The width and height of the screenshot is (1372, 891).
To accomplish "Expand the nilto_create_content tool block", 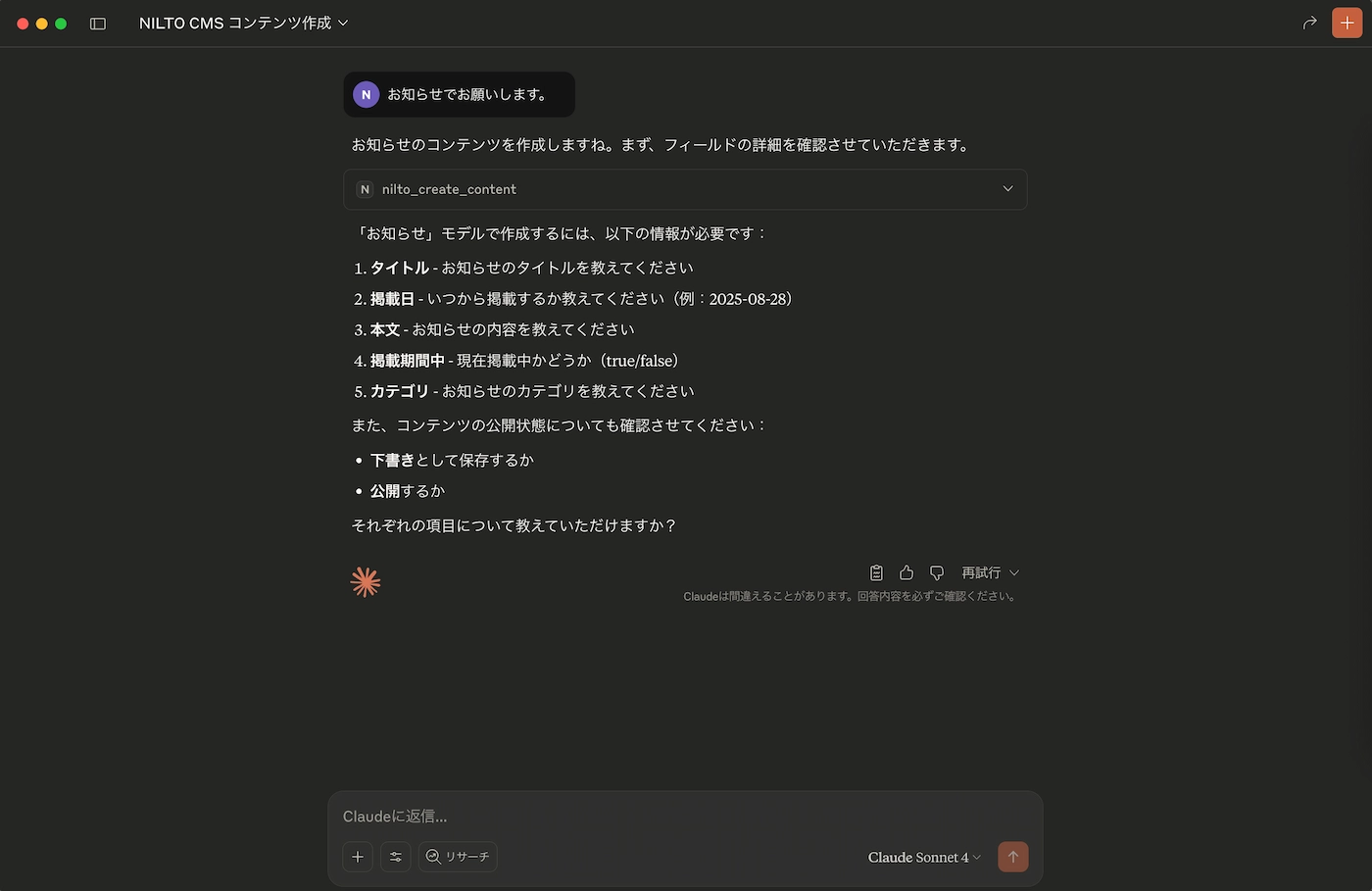I will [685, 189].
